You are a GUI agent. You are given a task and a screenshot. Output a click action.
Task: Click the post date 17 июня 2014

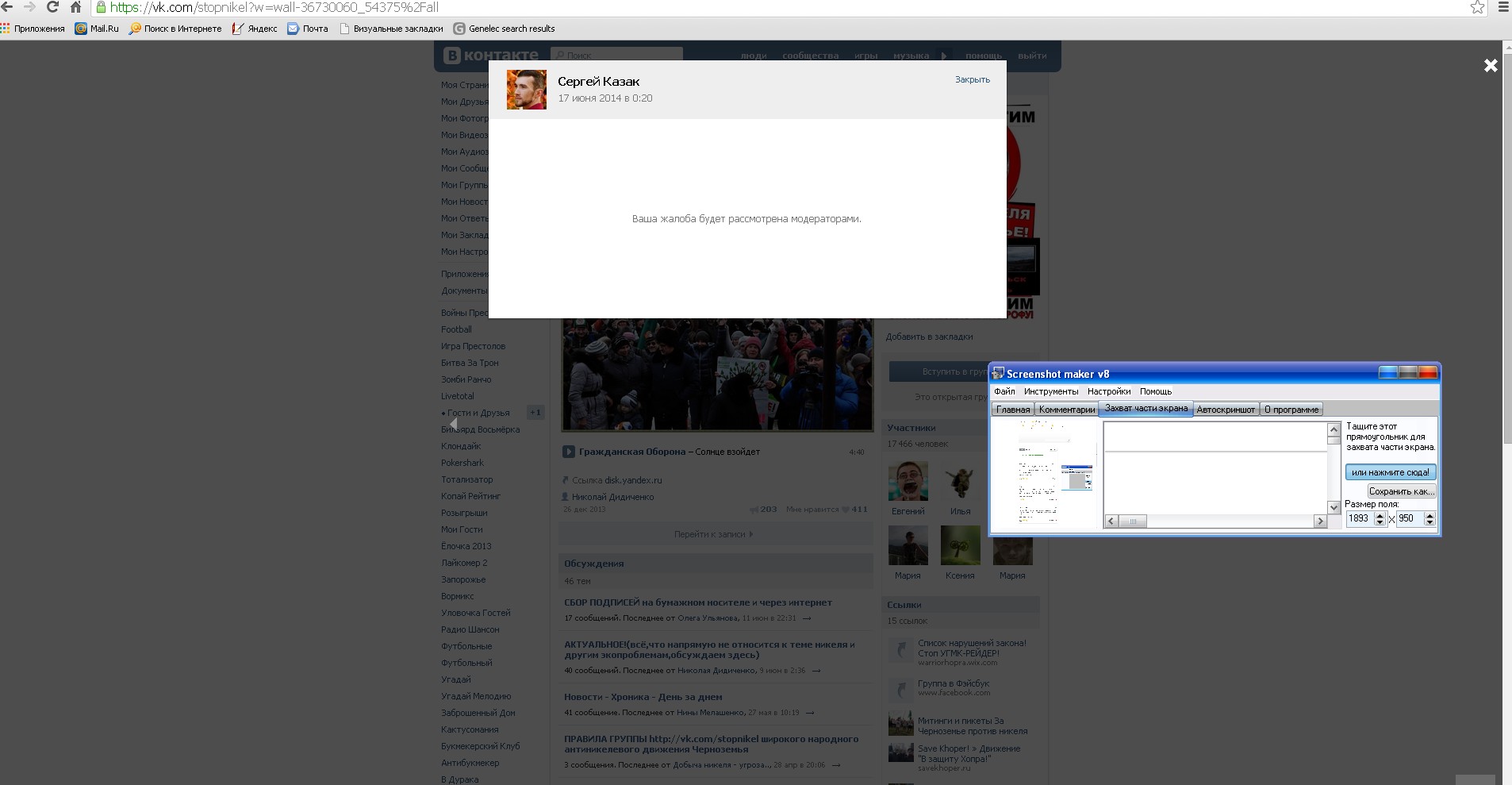pyautogui.click(x=605, y=98)
